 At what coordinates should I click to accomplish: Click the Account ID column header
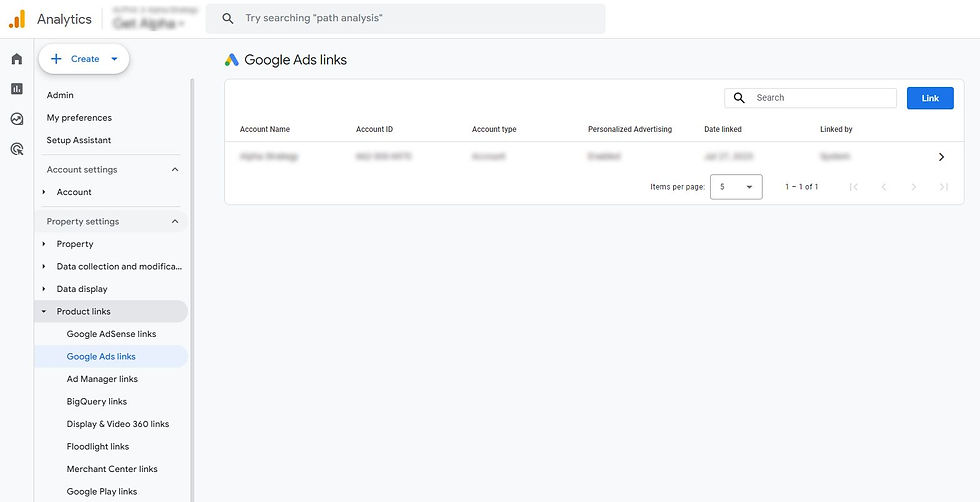tap(374, 129)
